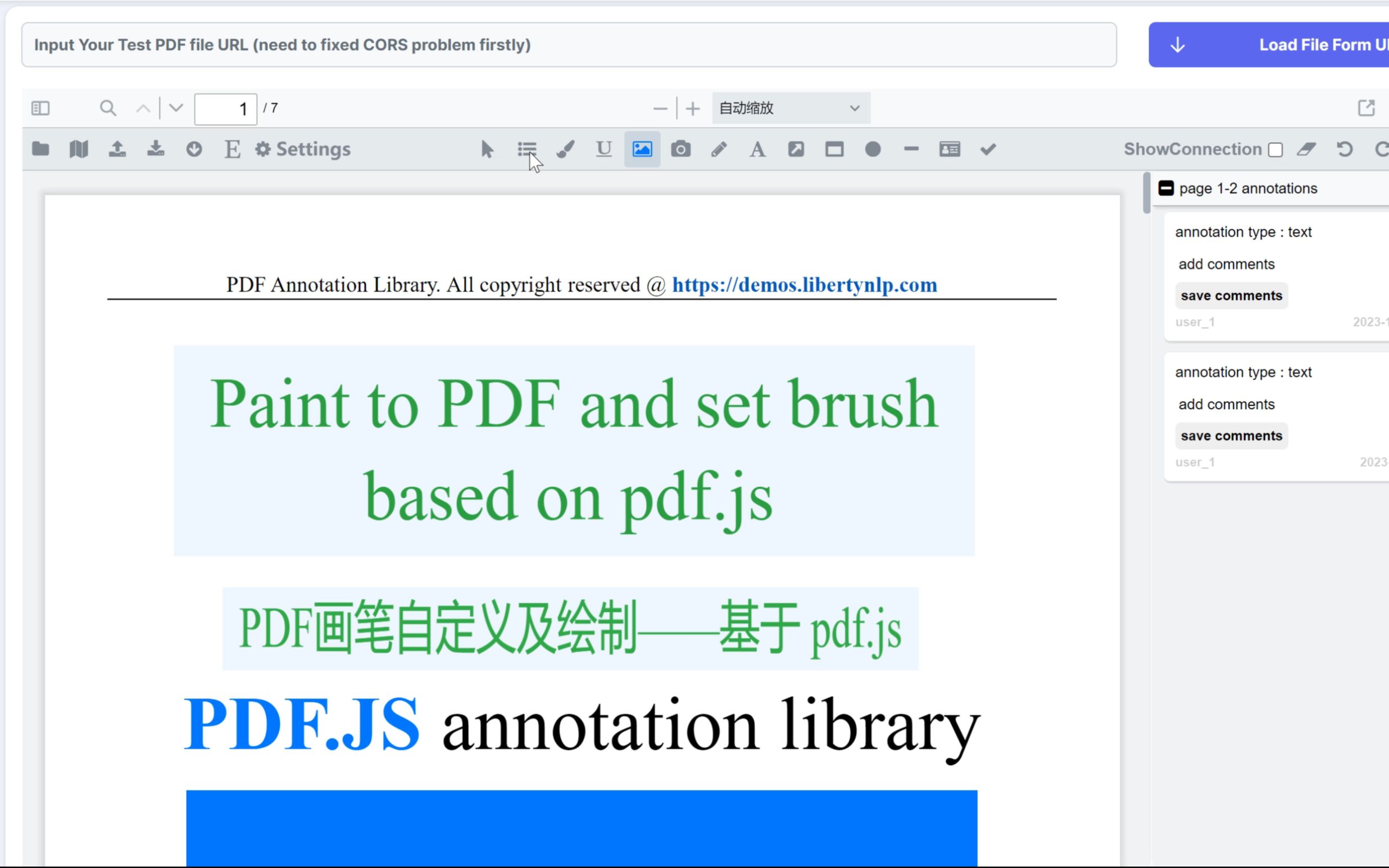Open the annotation list panel
Image resolution: width=1389 pixels, height=868 pixels.
[526, 149]
